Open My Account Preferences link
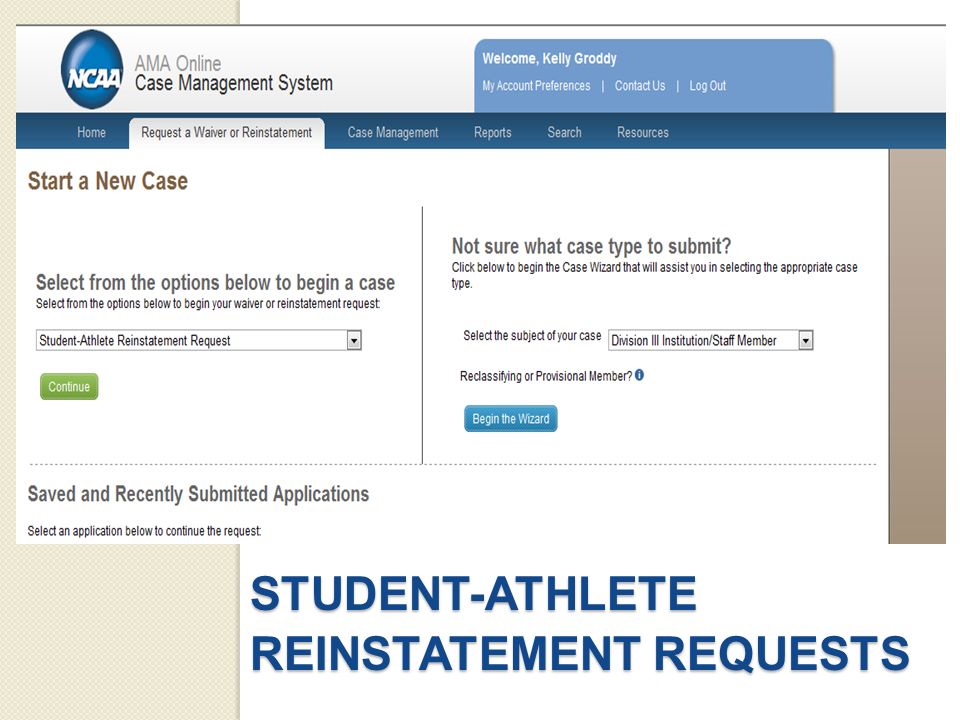This screenshot has width=960, height=720. pos(536,86)
